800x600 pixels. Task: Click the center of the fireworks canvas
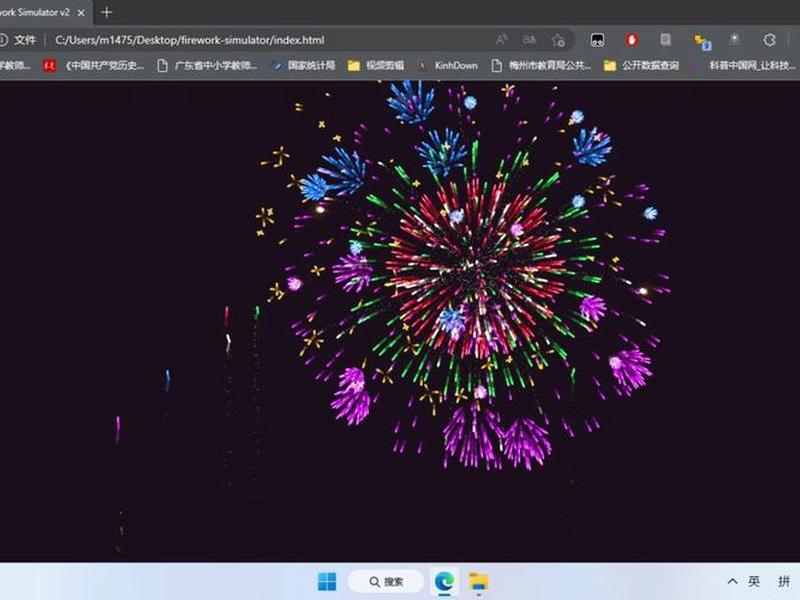[400, 321]
